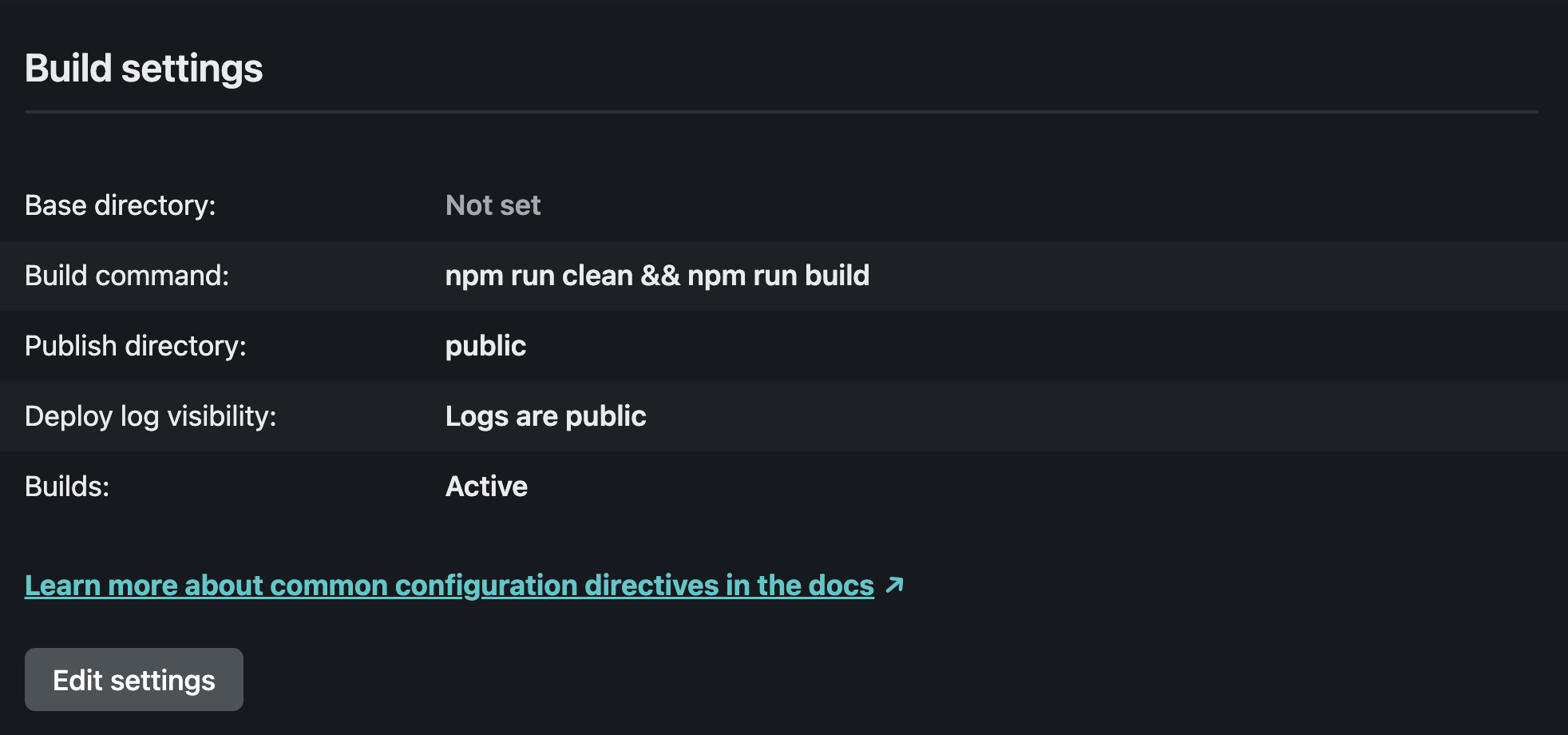Click the 'public' publish directory value
The image size is (1568, 735).
click(x=485, y=346)
